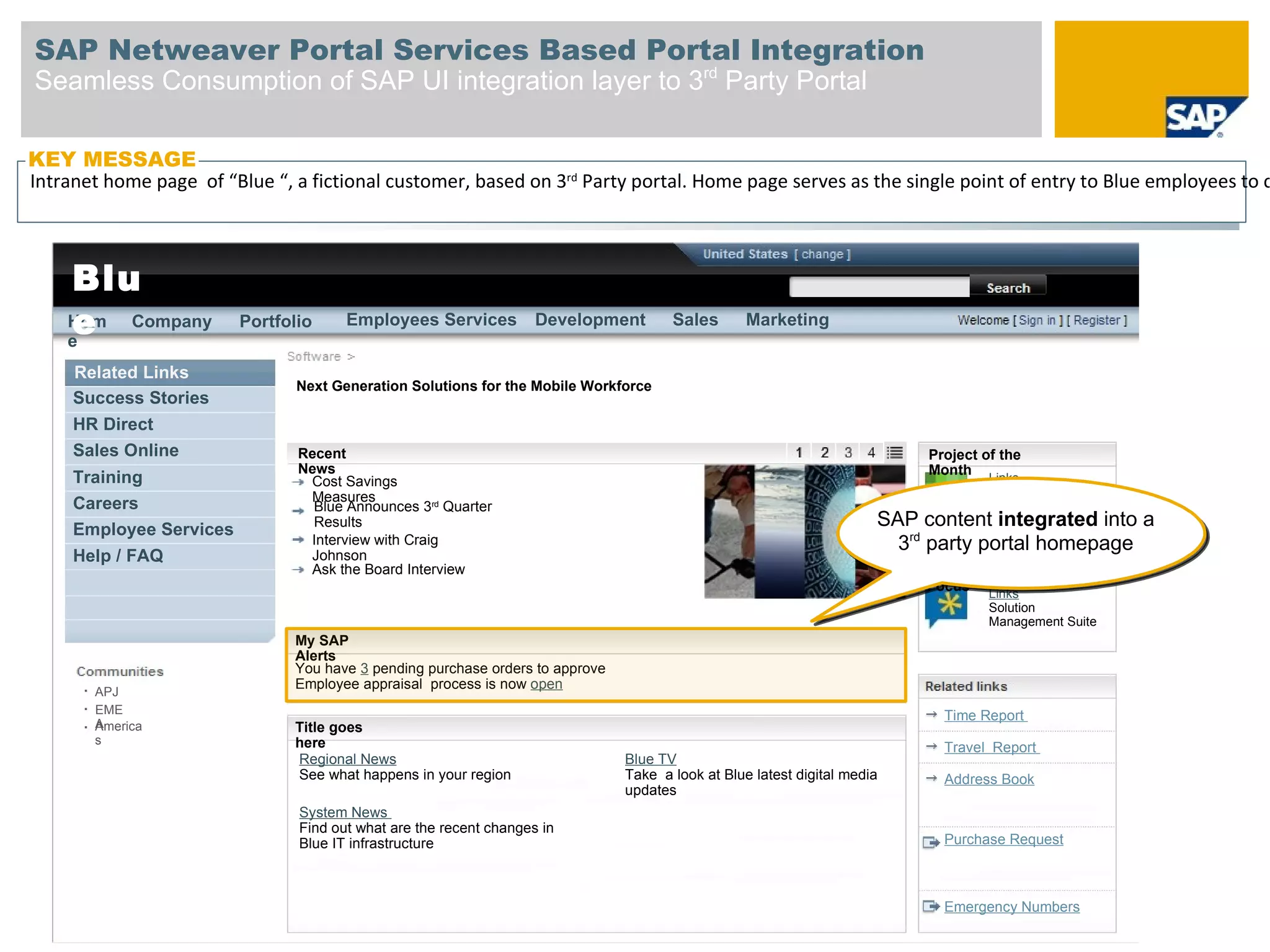Open the Travel Report link
This screenshot has height=952, width=1270.
point(991,747)
